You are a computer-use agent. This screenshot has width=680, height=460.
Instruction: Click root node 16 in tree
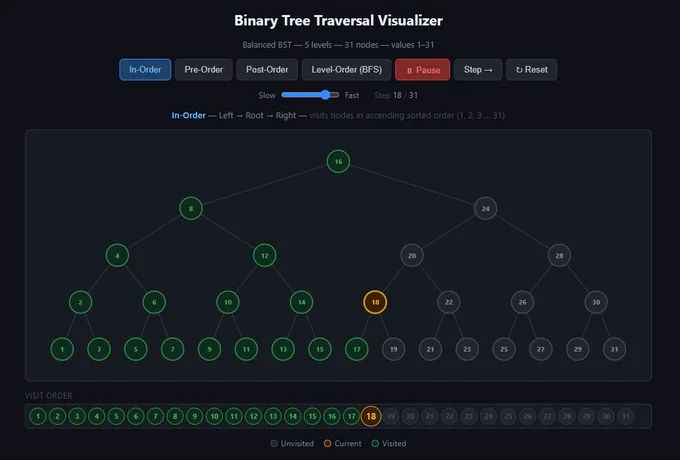tap(338, 161)
